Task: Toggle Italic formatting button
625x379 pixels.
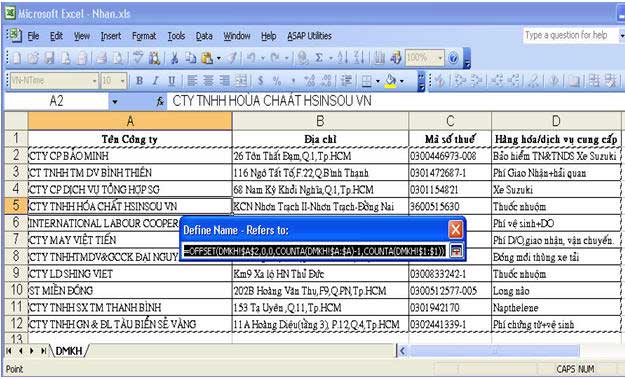Action: tap(155, 81)
